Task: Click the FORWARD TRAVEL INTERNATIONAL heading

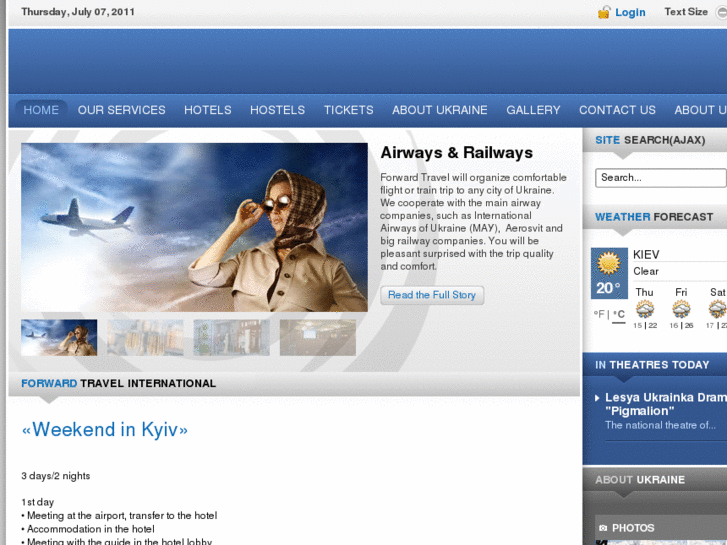Action: [x=119, y=384]
